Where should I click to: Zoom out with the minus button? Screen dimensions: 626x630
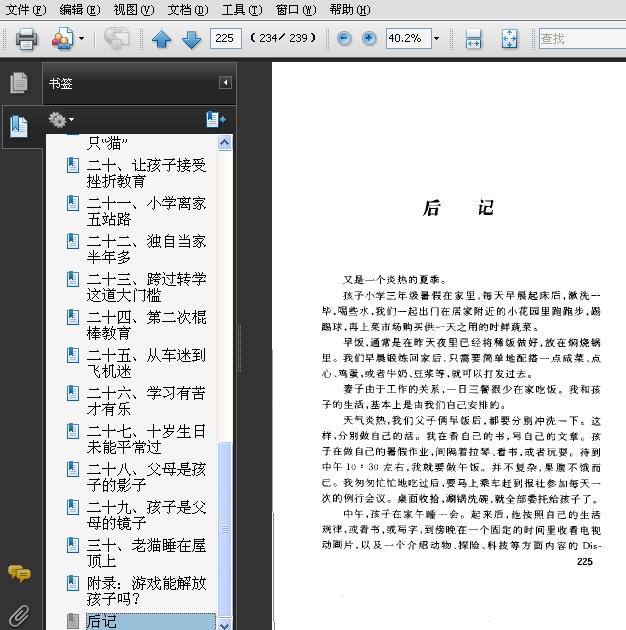pos(344,39)
